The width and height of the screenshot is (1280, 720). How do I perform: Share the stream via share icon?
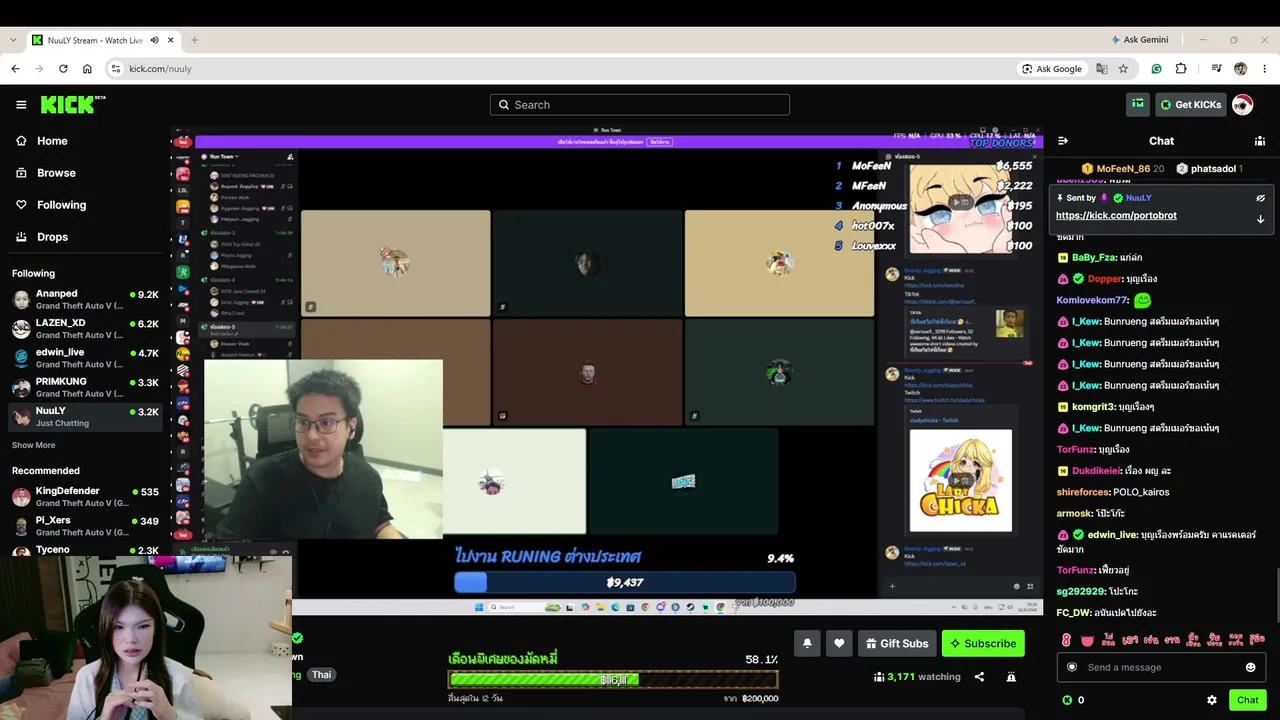tap(979, 677)
